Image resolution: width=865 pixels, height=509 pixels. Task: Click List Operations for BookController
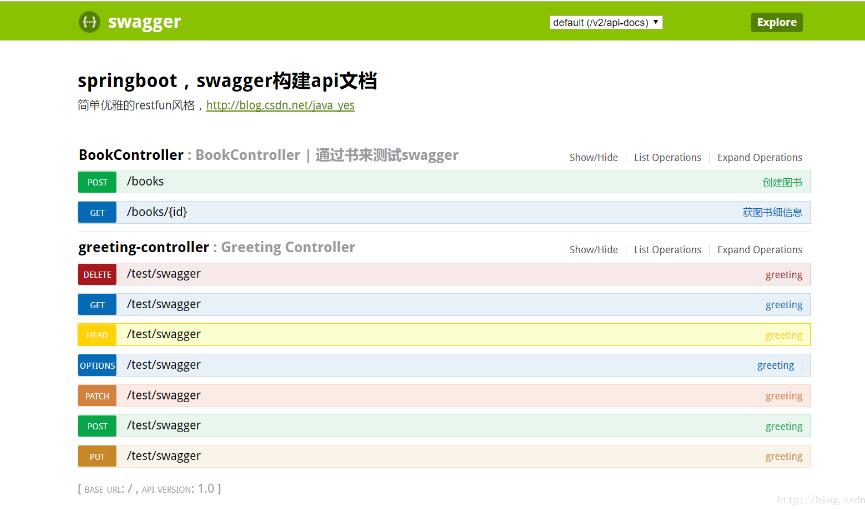668,158
